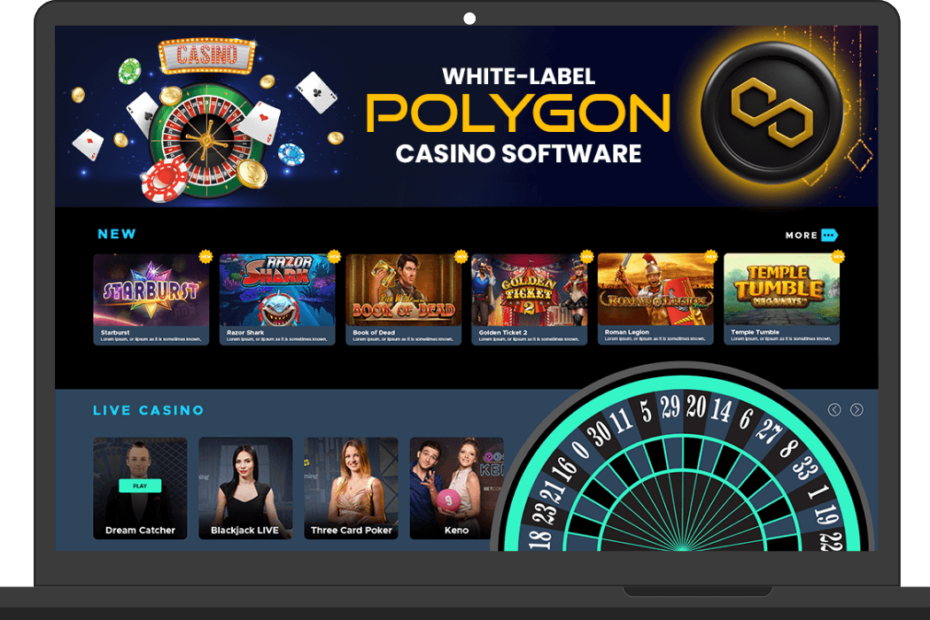Click the MORE link in New section
This screenshot has width=930, height=620.
(x=801, y=236)
